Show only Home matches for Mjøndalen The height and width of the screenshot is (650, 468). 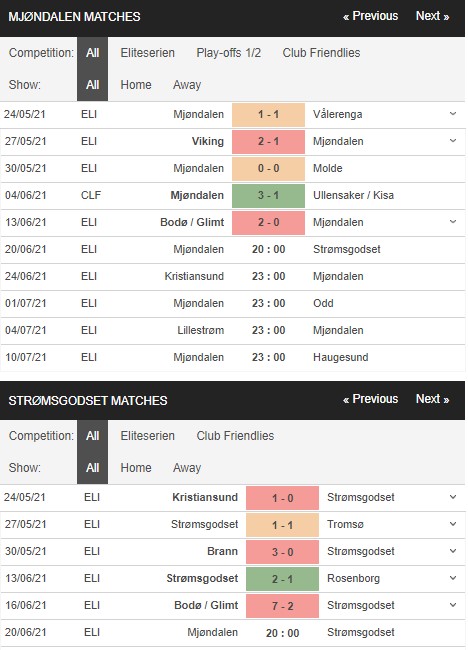[136, 85]
